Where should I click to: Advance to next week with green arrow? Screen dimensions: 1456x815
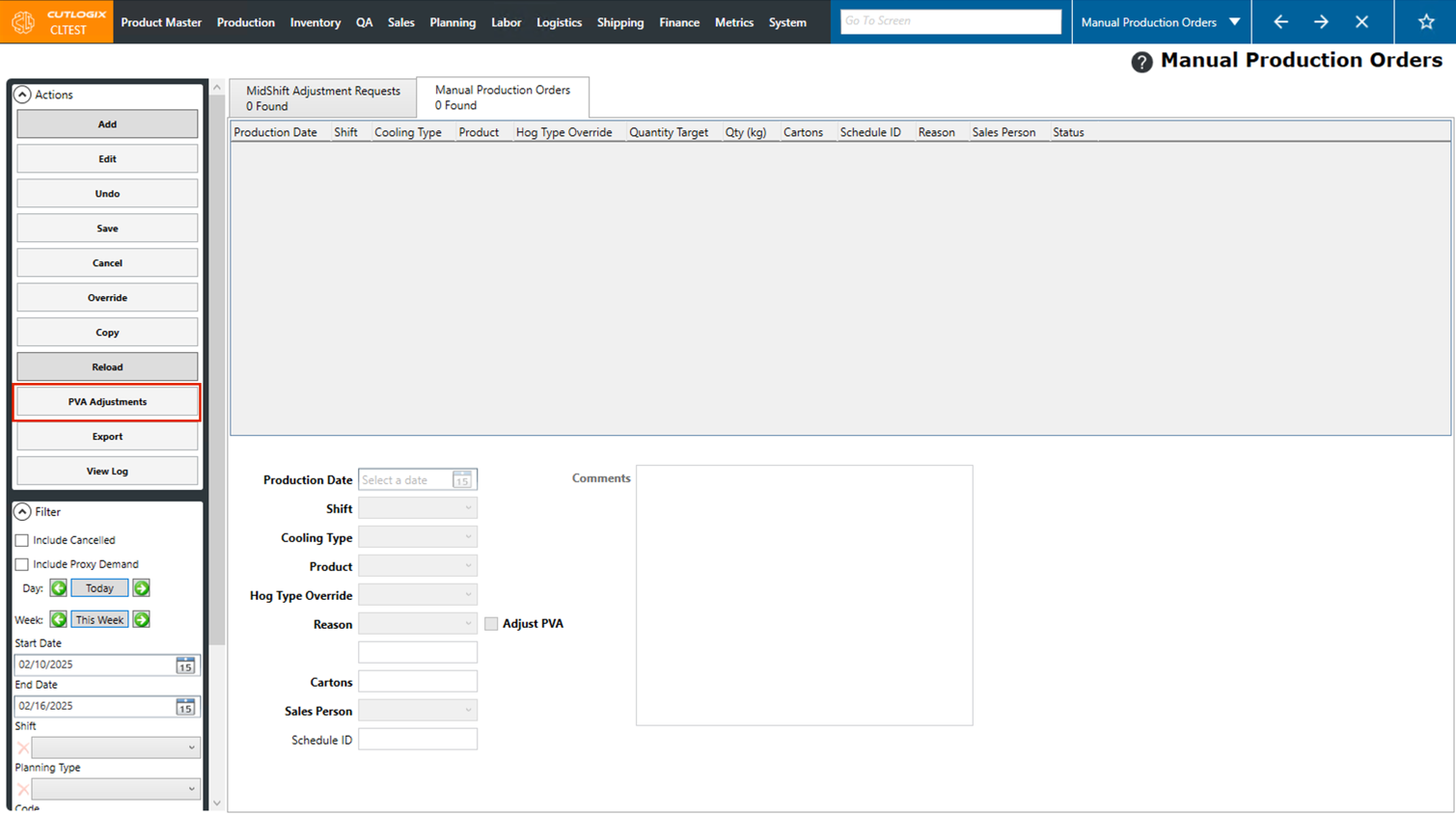click(142, 620)
